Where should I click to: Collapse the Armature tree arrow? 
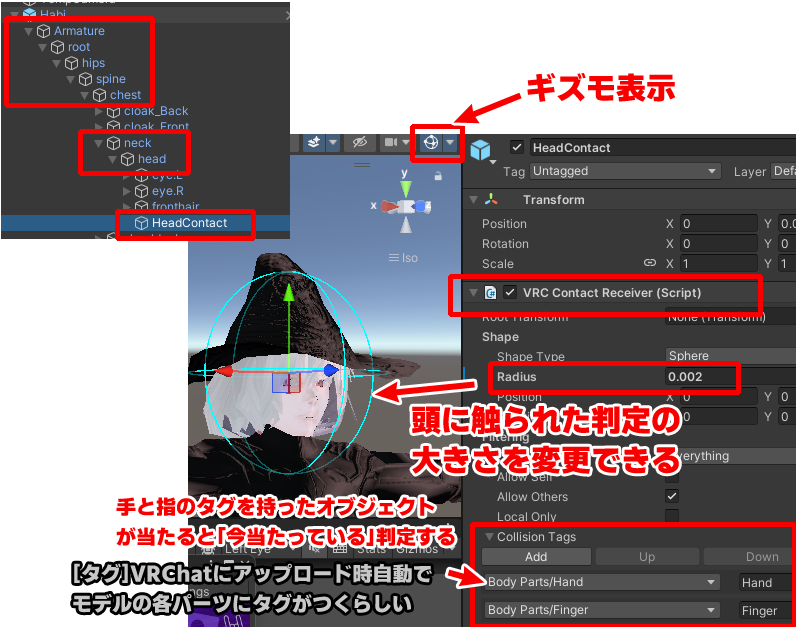click(x=28, y=31)
